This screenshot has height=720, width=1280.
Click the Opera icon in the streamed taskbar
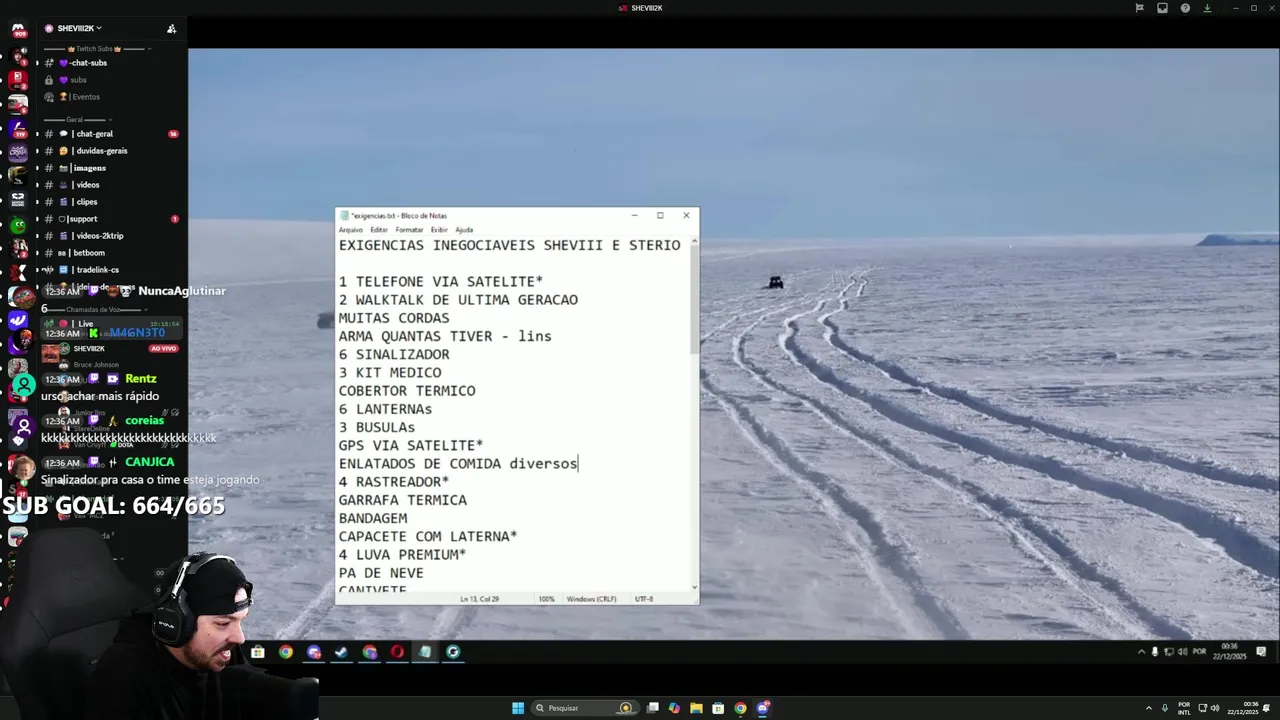tap(397, 652)
